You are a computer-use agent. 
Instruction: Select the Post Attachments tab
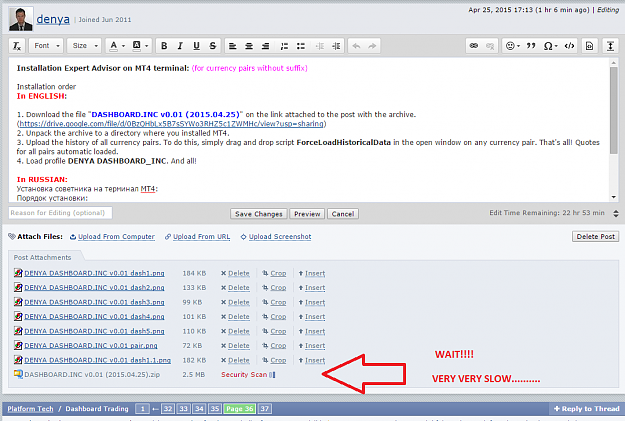(43, 258)
